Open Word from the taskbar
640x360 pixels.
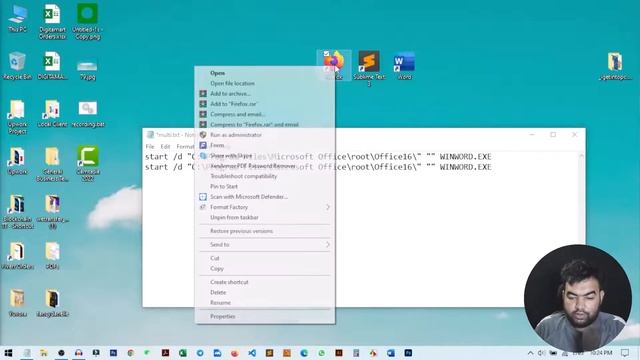point(391,353)
